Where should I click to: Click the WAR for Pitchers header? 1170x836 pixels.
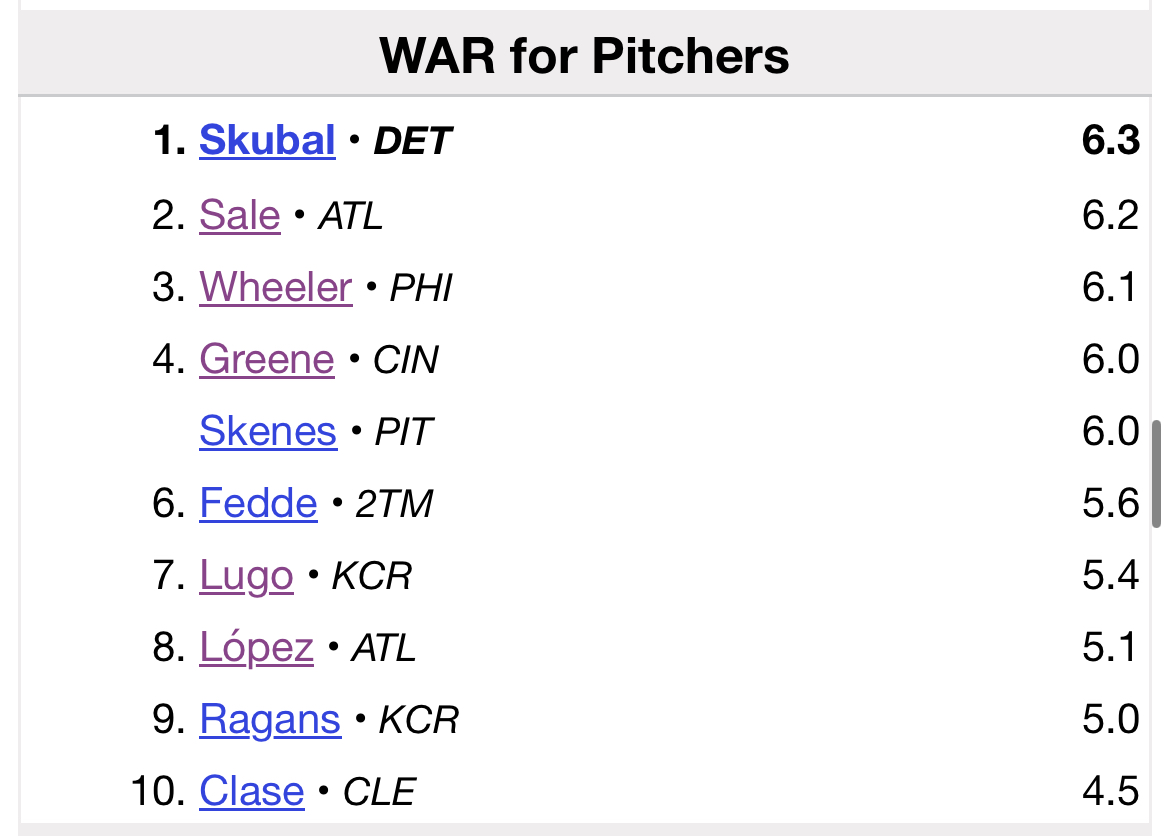(584, 55)
